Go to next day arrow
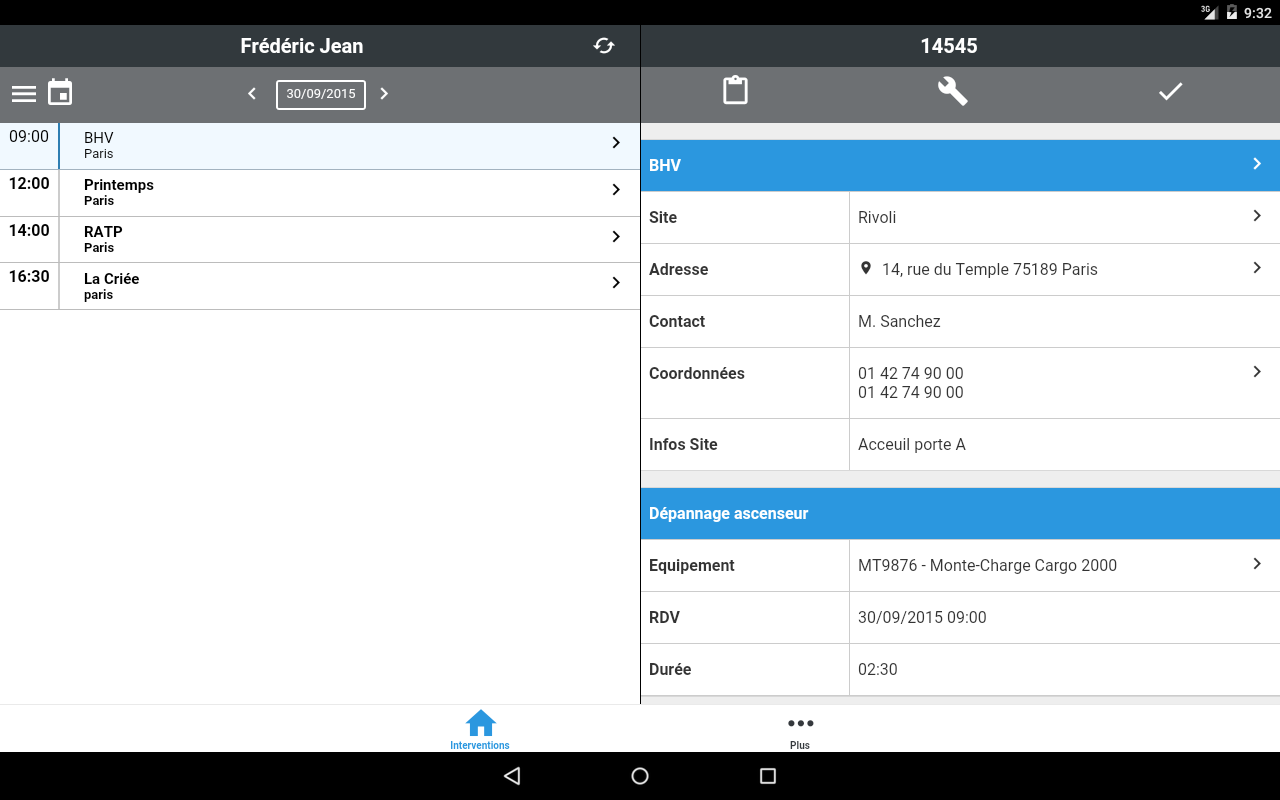The width and height of the screenshot is (1280, 800). click(x=384, y=94)
